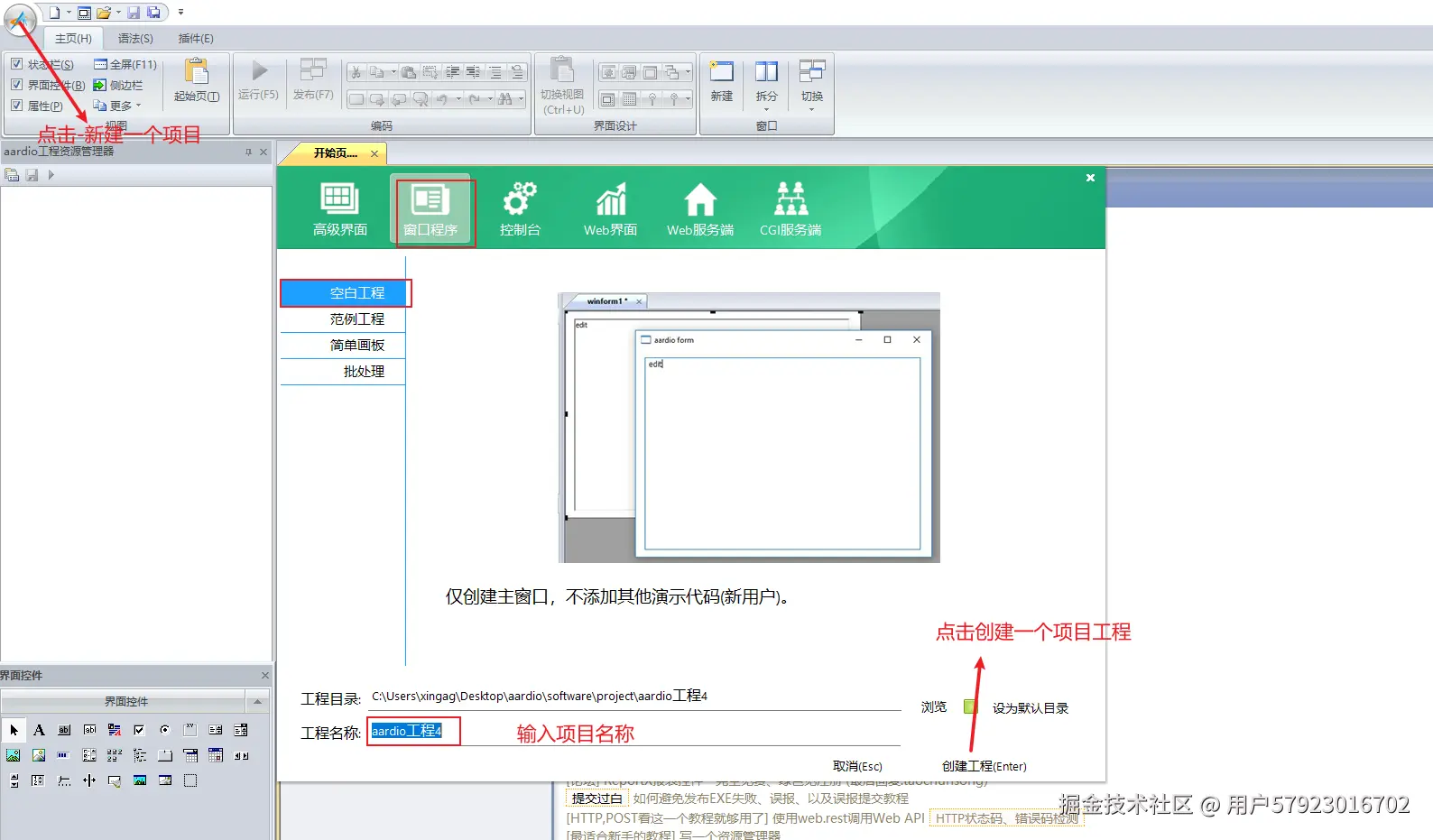1433x840 pixels.
Task: Click the 工程名称 input field
Action: pos(634,732)
